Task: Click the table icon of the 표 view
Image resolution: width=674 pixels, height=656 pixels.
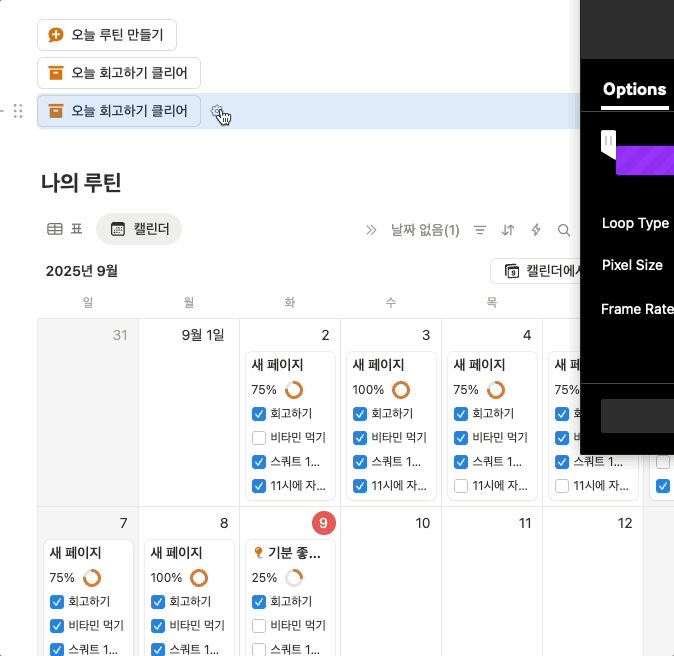Action: coord(55,229)
